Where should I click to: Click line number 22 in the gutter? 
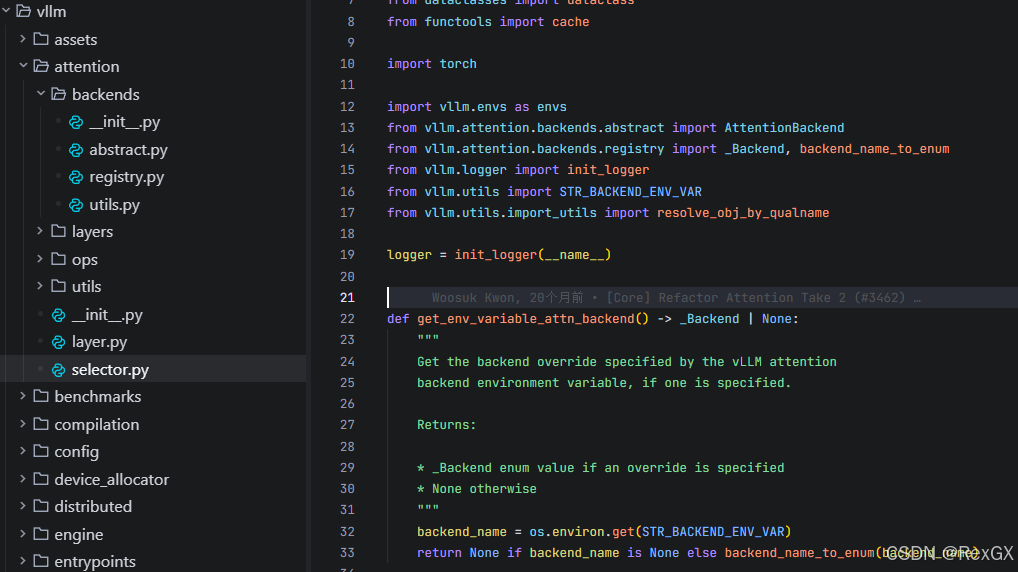[x=347, y=319]
